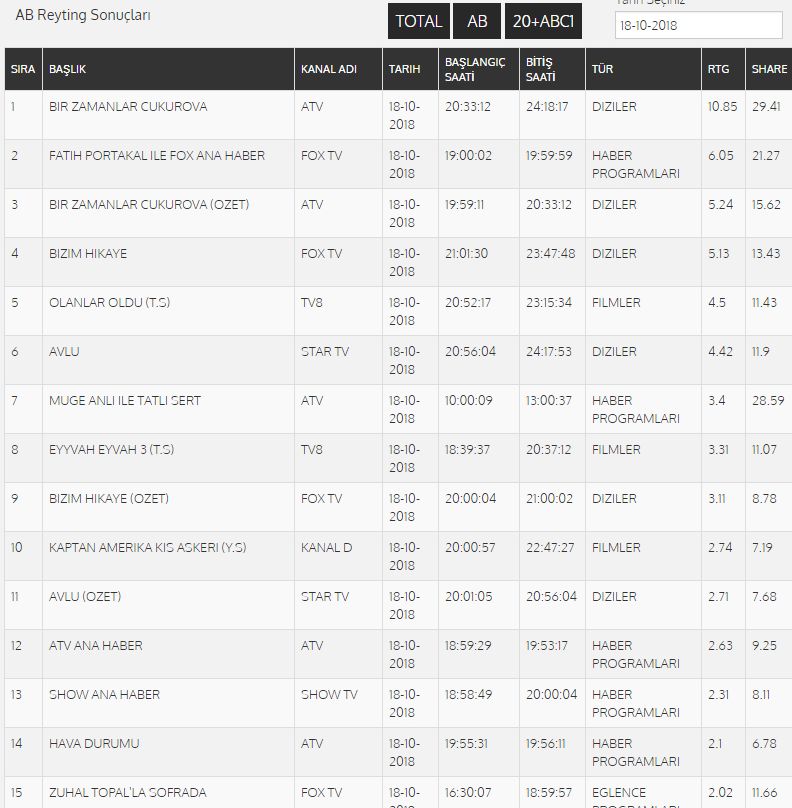Select OLANLAR OLDU (T.S) title
This screenshot has width=792, height=808.
[109, 302]
